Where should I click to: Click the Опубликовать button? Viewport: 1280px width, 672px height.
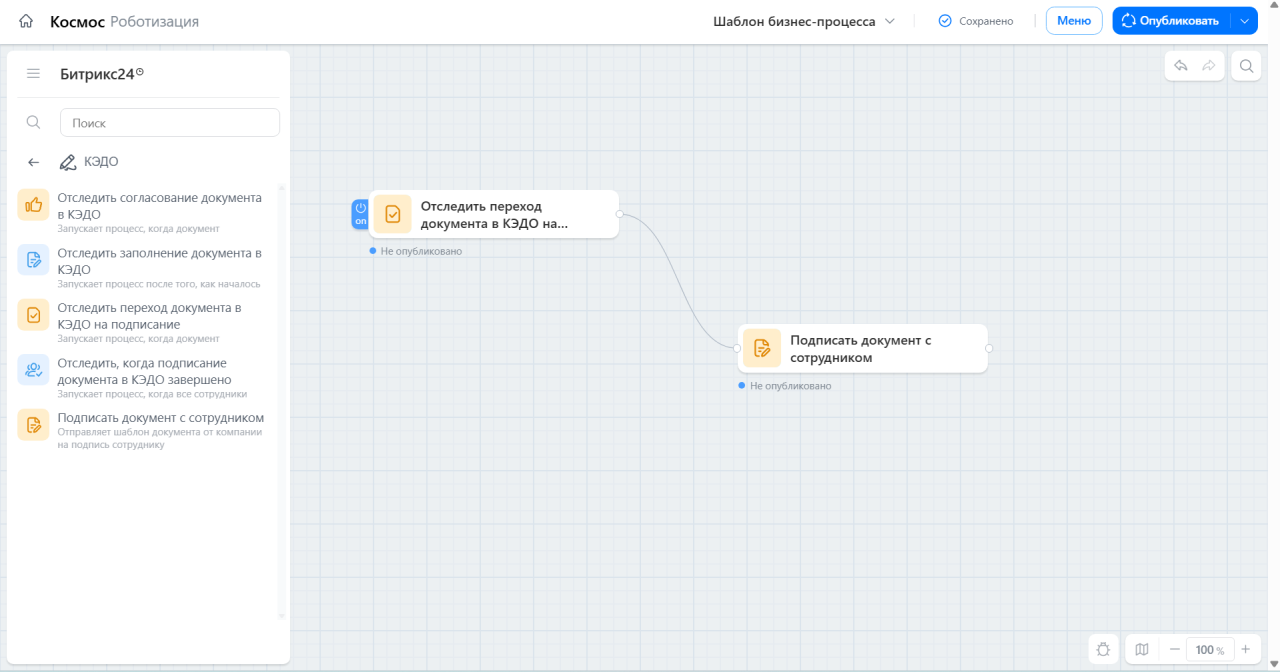(x=1171, y=21)
